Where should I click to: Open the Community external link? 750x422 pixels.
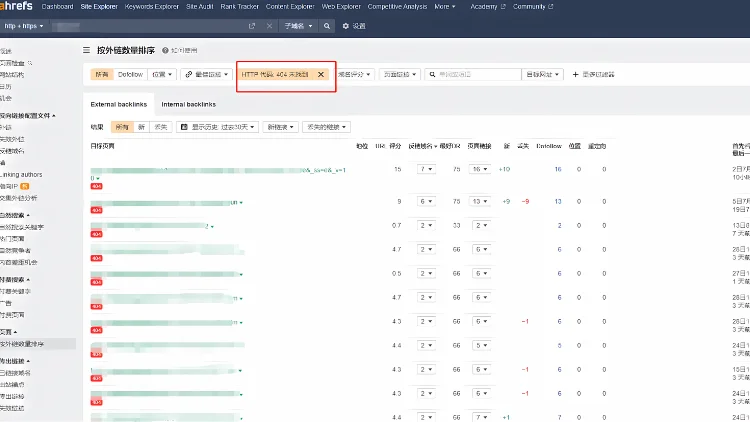[x=533, y=7]
